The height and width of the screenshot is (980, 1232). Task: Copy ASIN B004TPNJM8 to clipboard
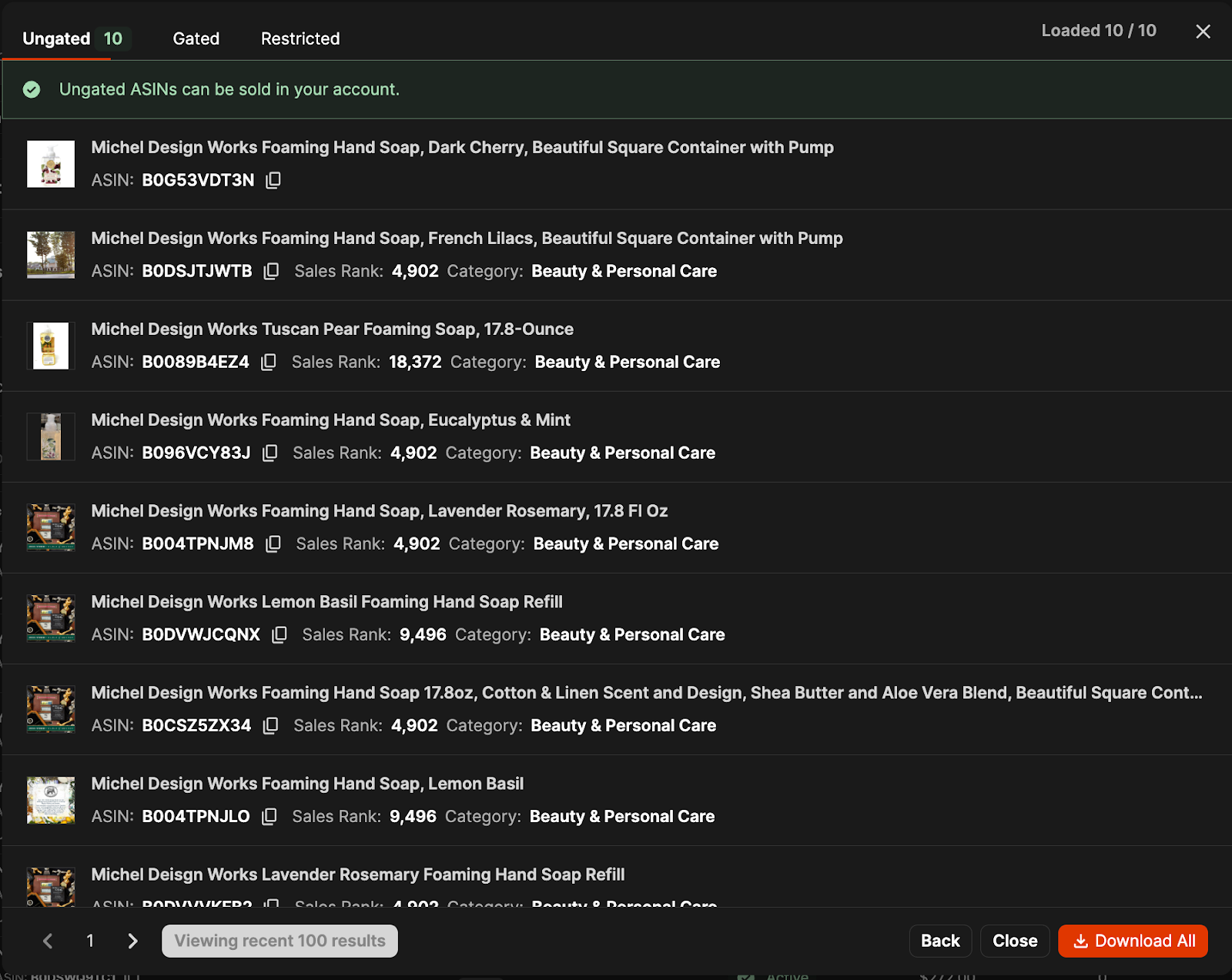pyautogui.click(x=273, y=544)
